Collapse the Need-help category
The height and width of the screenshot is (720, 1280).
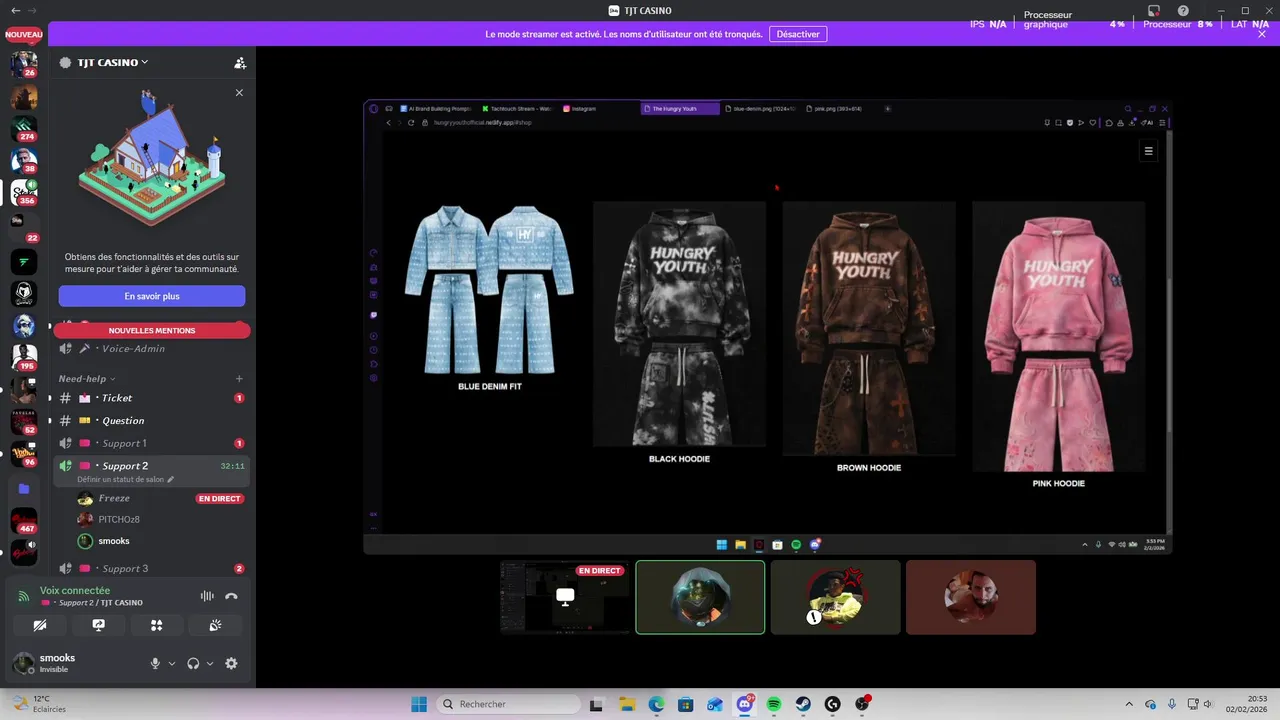[87, 379]
